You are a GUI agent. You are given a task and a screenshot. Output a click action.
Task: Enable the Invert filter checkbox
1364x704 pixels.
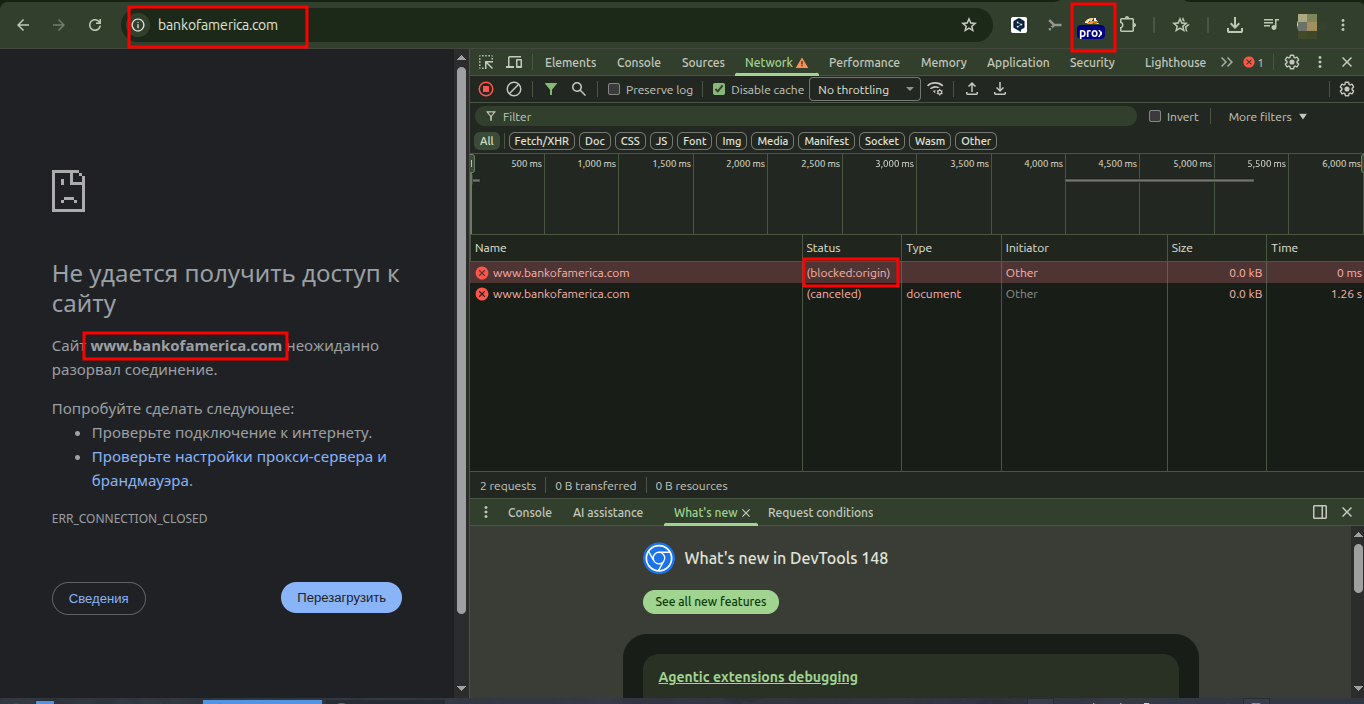point(1155,116)
